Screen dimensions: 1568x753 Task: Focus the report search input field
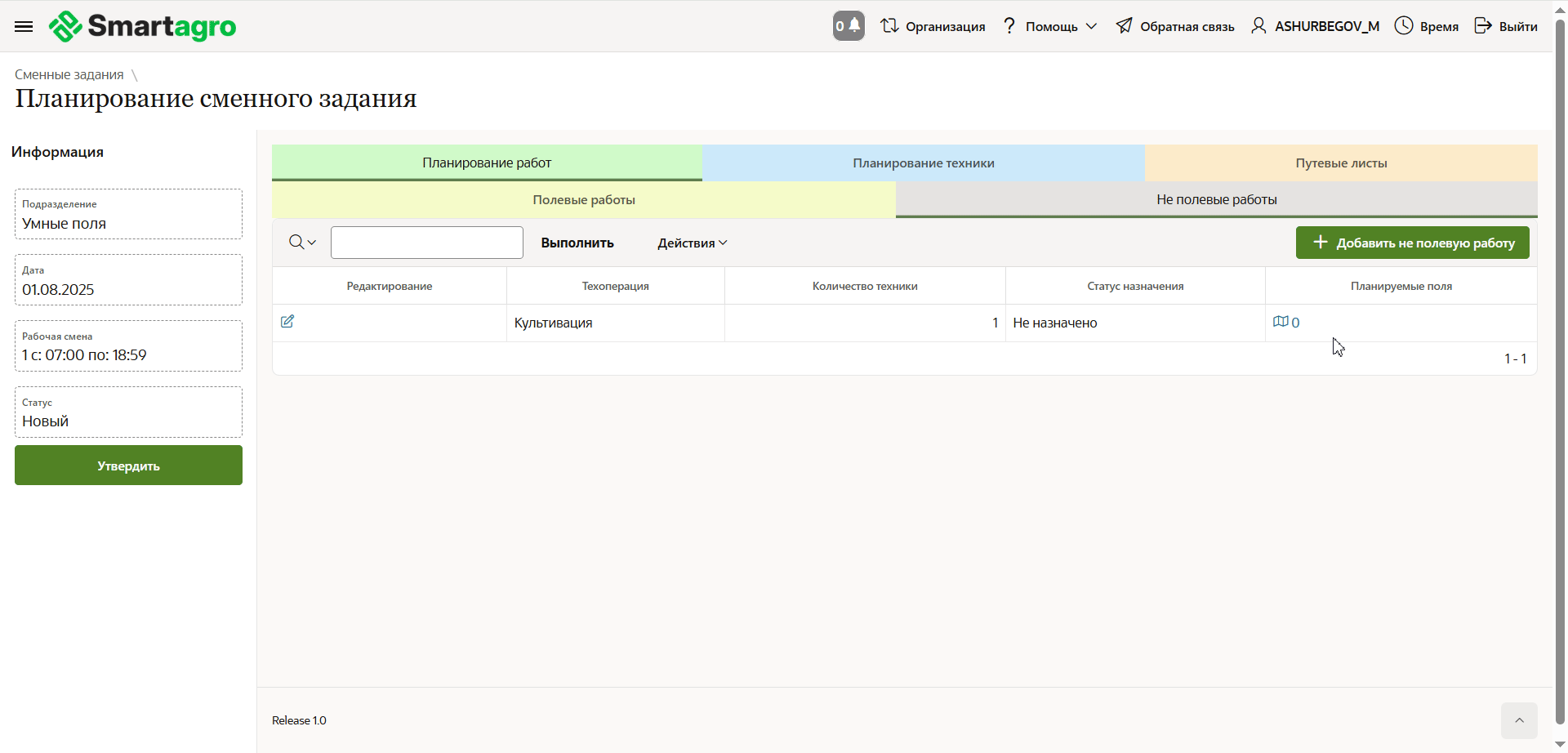426,243
